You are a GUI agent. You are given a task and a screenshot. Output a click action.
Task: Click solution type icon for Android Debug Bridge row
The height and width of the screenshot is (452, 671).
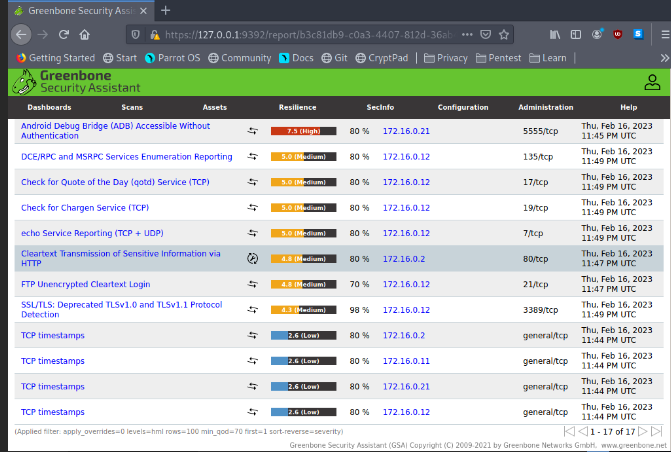(253, 131)
